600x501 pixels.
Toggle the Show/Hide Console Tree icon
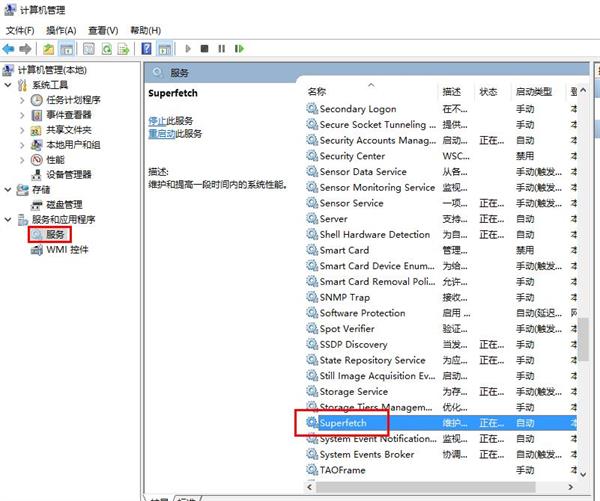click(x=67, y=49)
